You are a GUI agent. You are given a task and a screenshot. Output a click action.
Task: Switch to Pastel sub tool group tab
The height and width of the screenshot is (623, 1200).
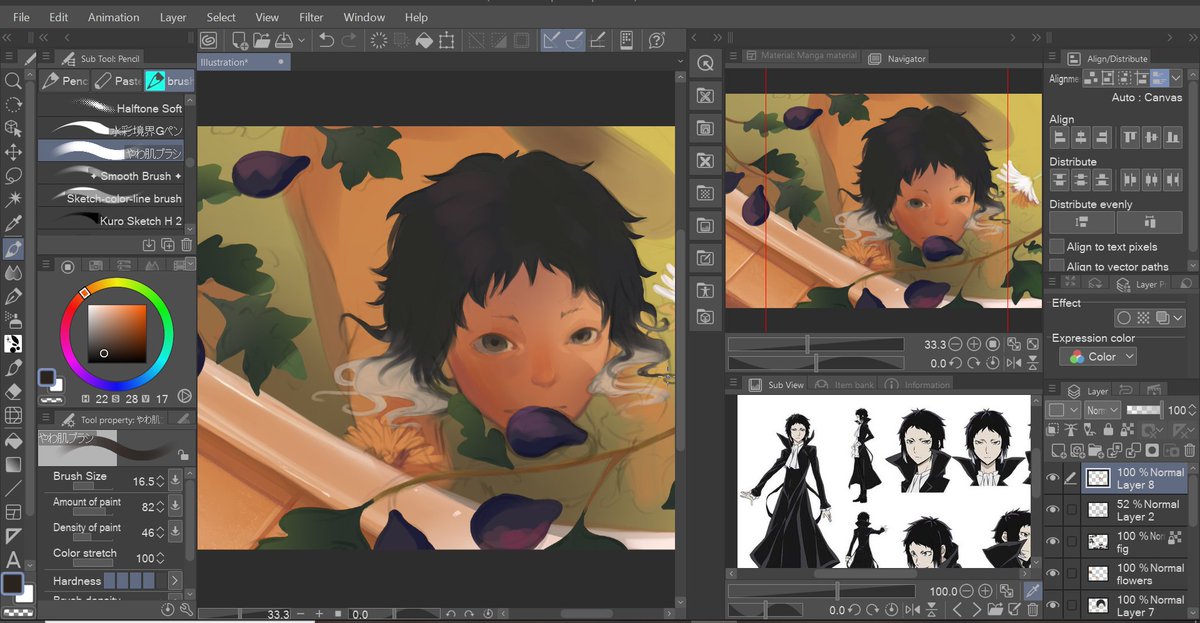pyautogui.click(x=118, y=81)
